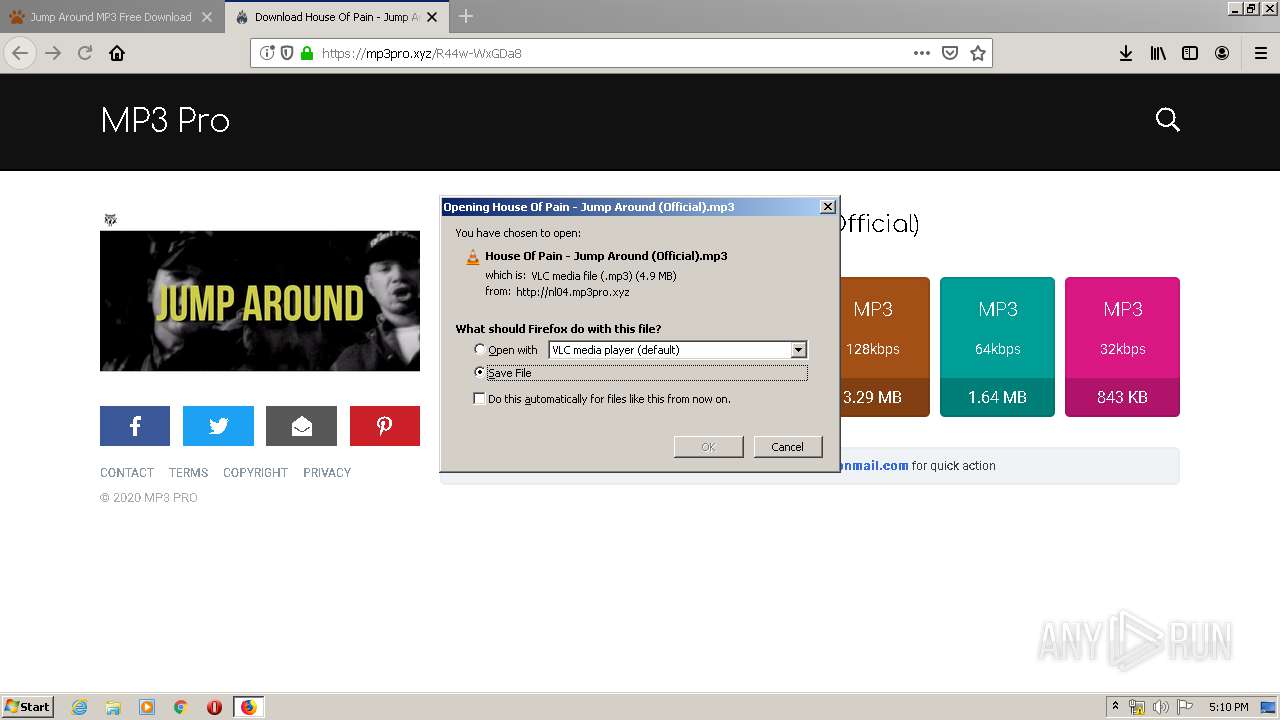
Task: Close the Opening file dialog
Action: [x=827, y=207]
